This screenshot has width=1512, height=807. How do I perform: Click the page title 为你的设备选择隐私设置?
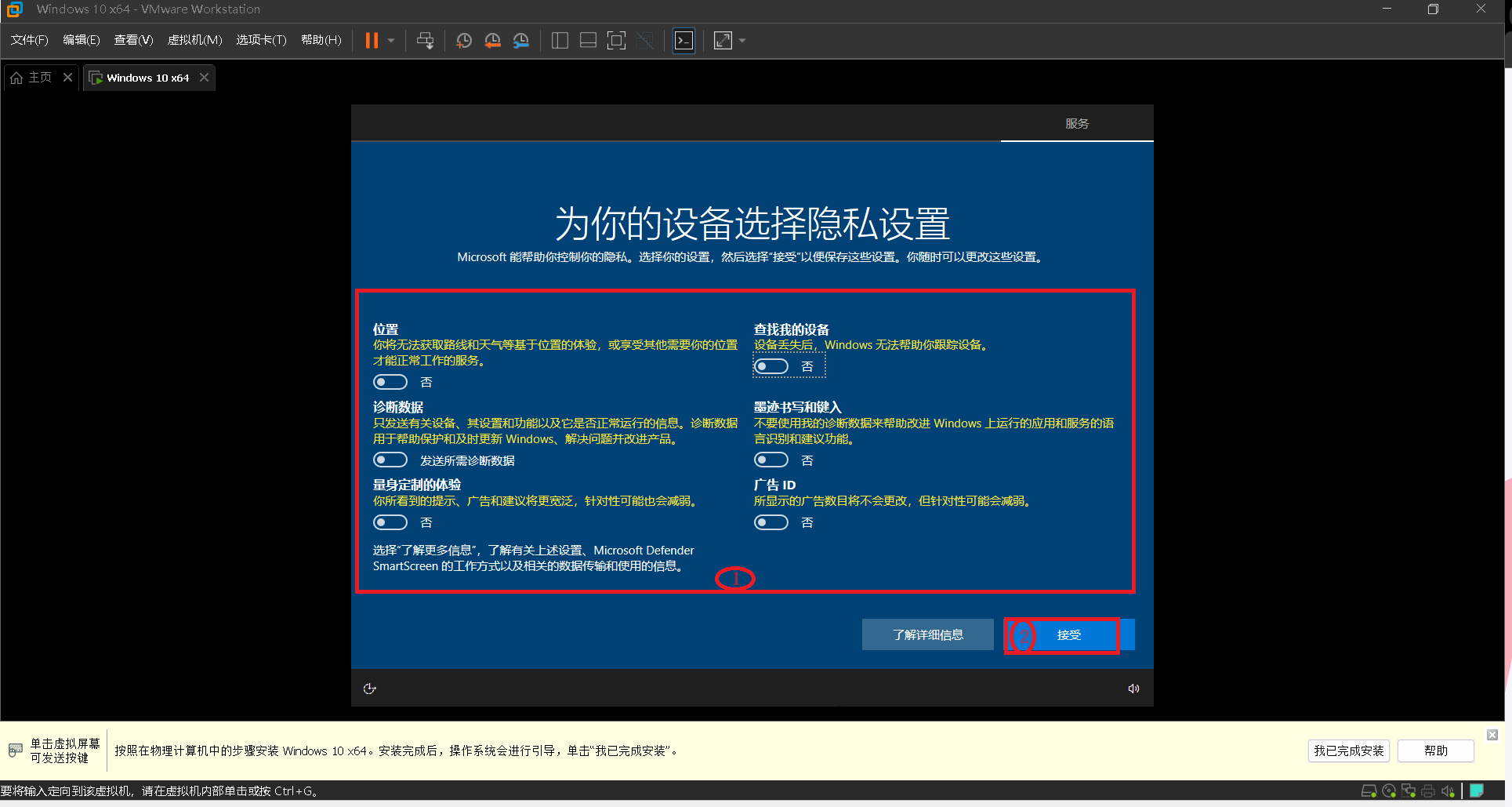coord(752,224)
